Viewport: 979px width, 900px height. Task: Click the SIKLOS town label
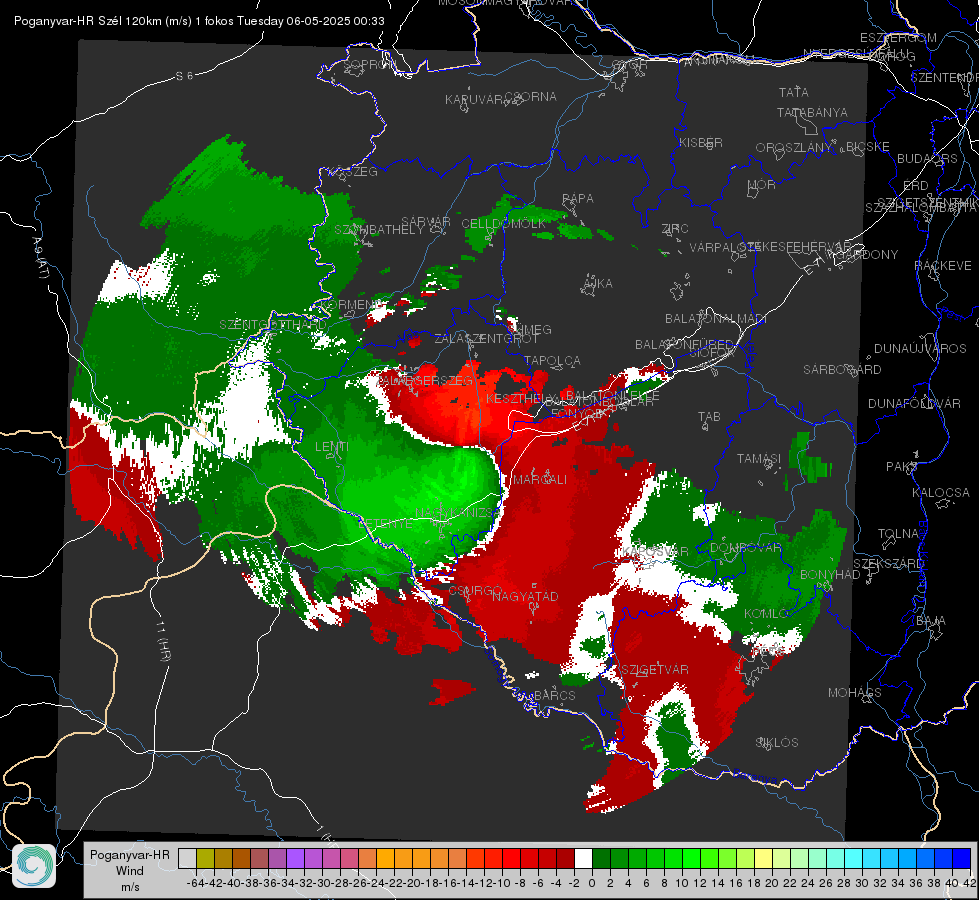point(777,743)
